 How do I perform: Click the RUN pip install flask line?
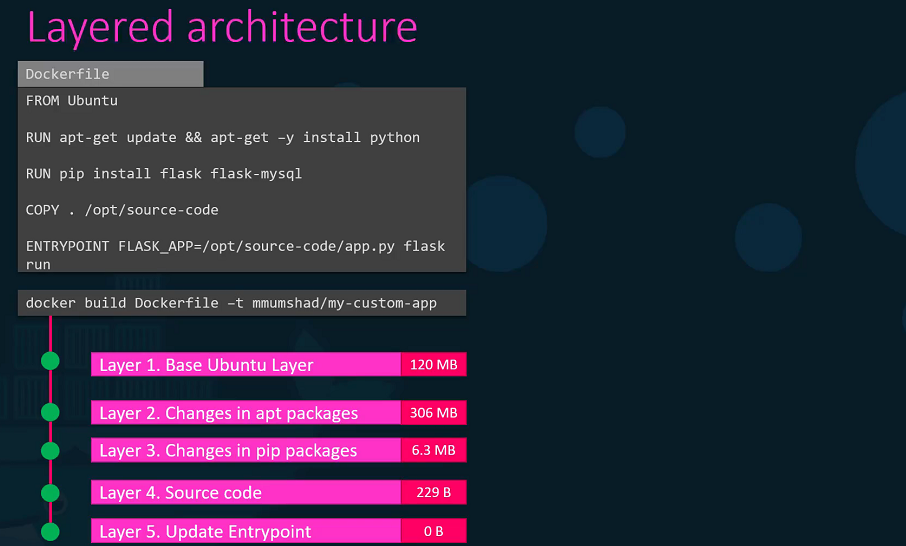(x=164, y=173)
